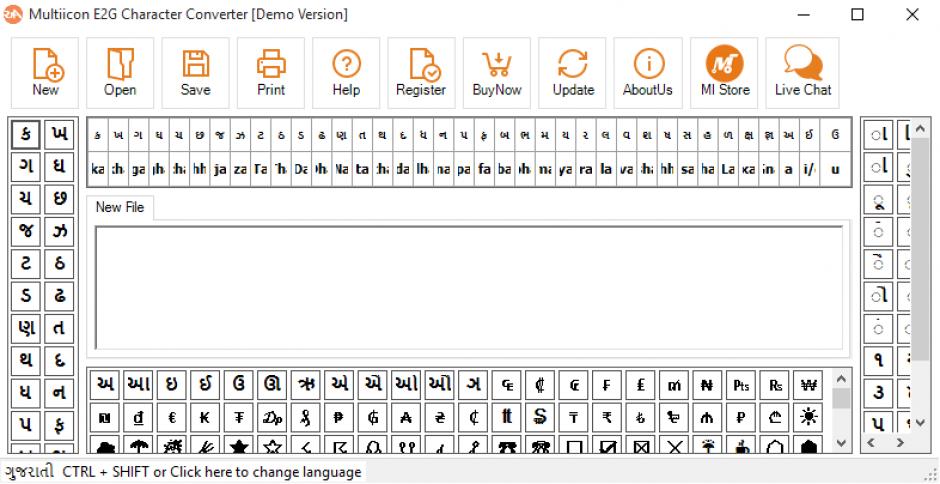This screenshot has width=940, height=484.
Task: Insert vowel અ from bottom symbol panel
Action: (x=105, y=385)
